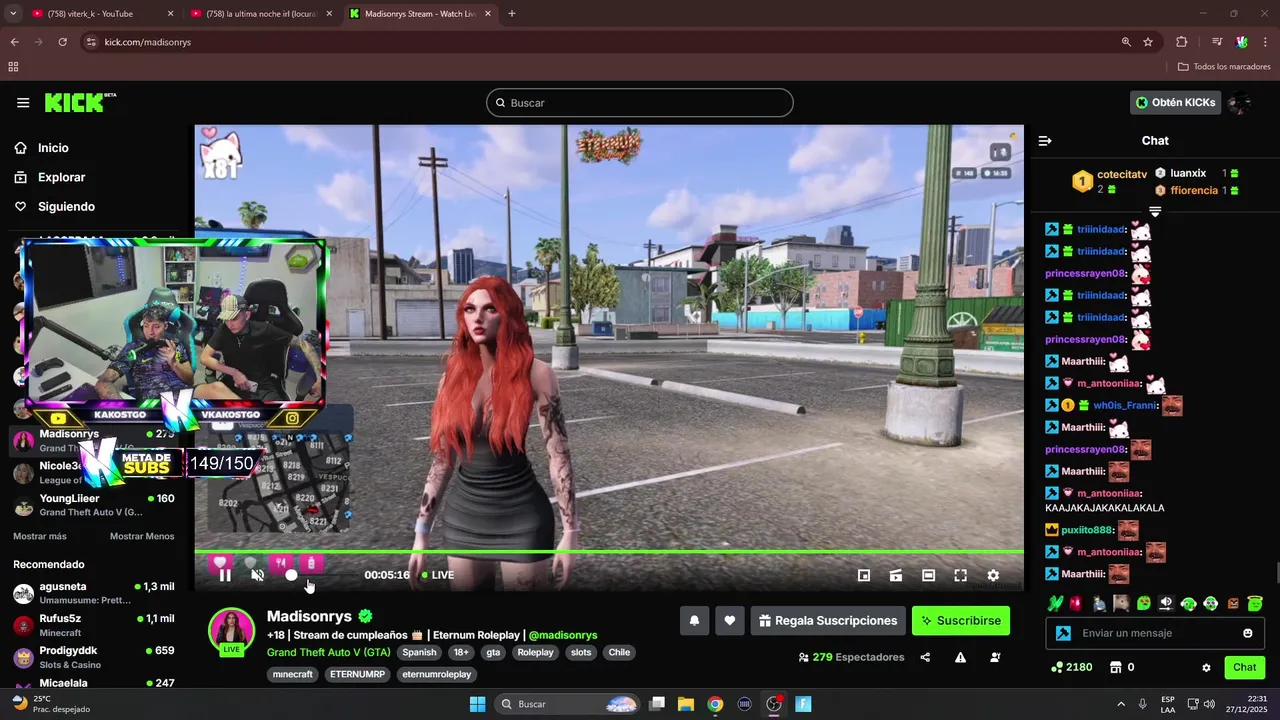
Task: Open YoungLiieer channel in sidebar
Action: coord(94,505)
